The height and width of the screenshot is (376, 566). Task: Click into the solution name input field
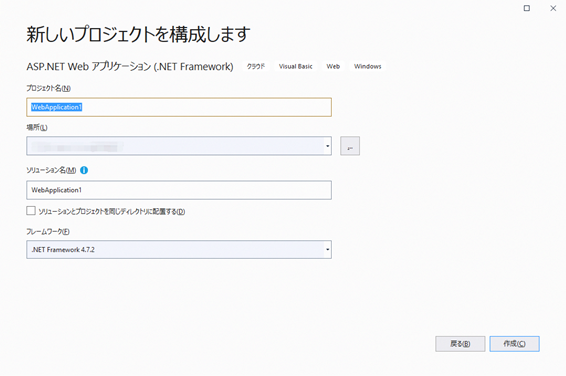tap(179, 190)
